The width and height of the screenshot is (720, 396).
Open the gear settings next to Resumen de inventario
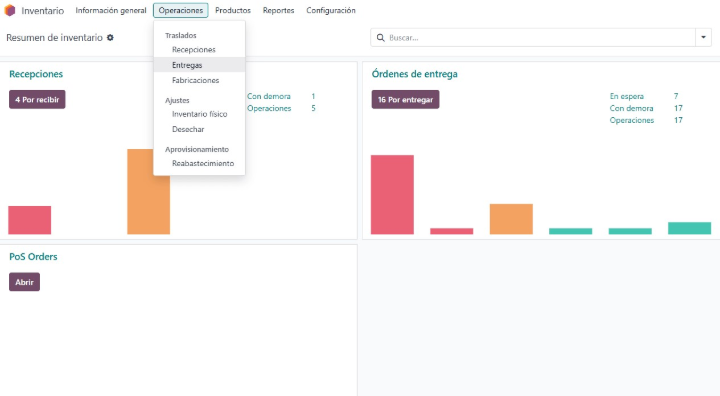[x=110, y=38]
